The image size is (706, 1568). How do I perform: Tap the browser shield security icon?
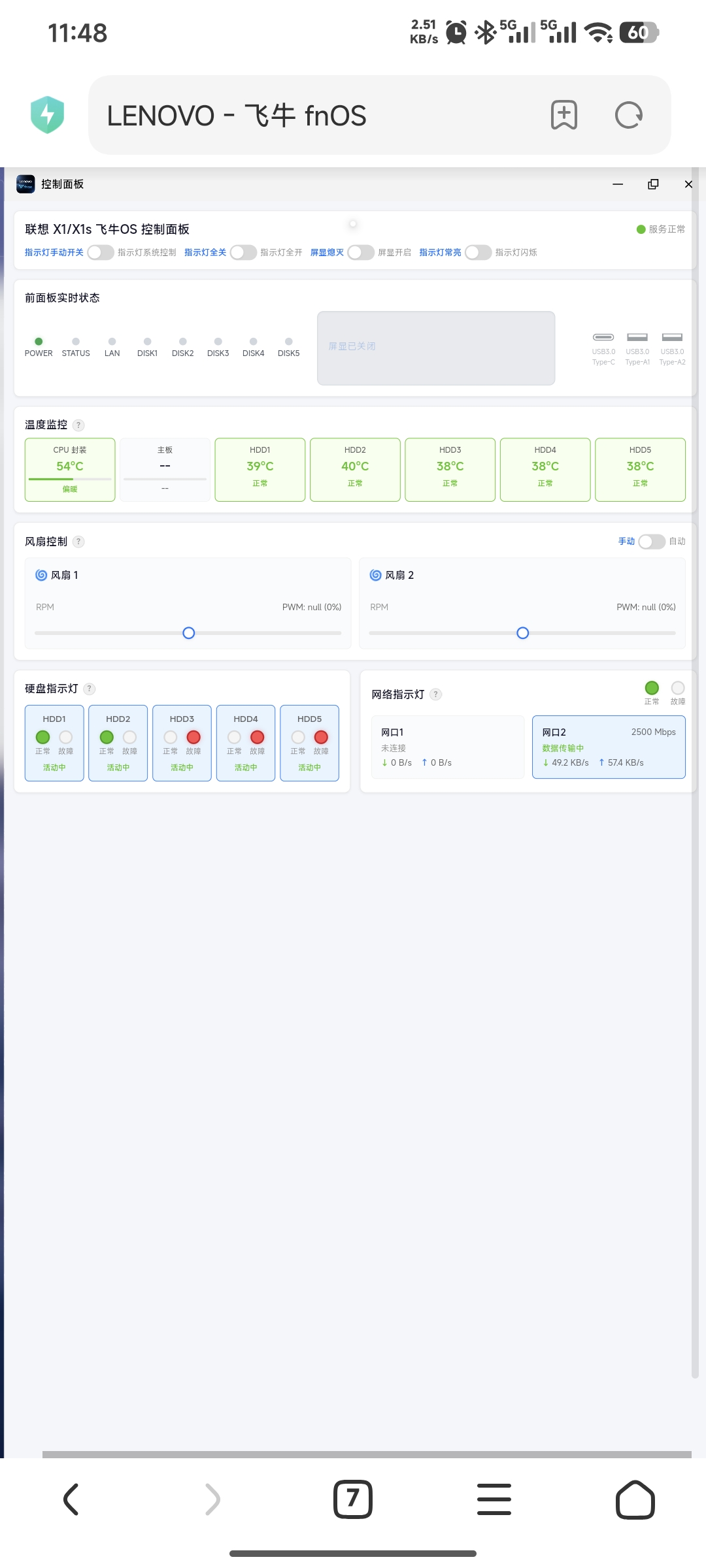coord(48,115)
